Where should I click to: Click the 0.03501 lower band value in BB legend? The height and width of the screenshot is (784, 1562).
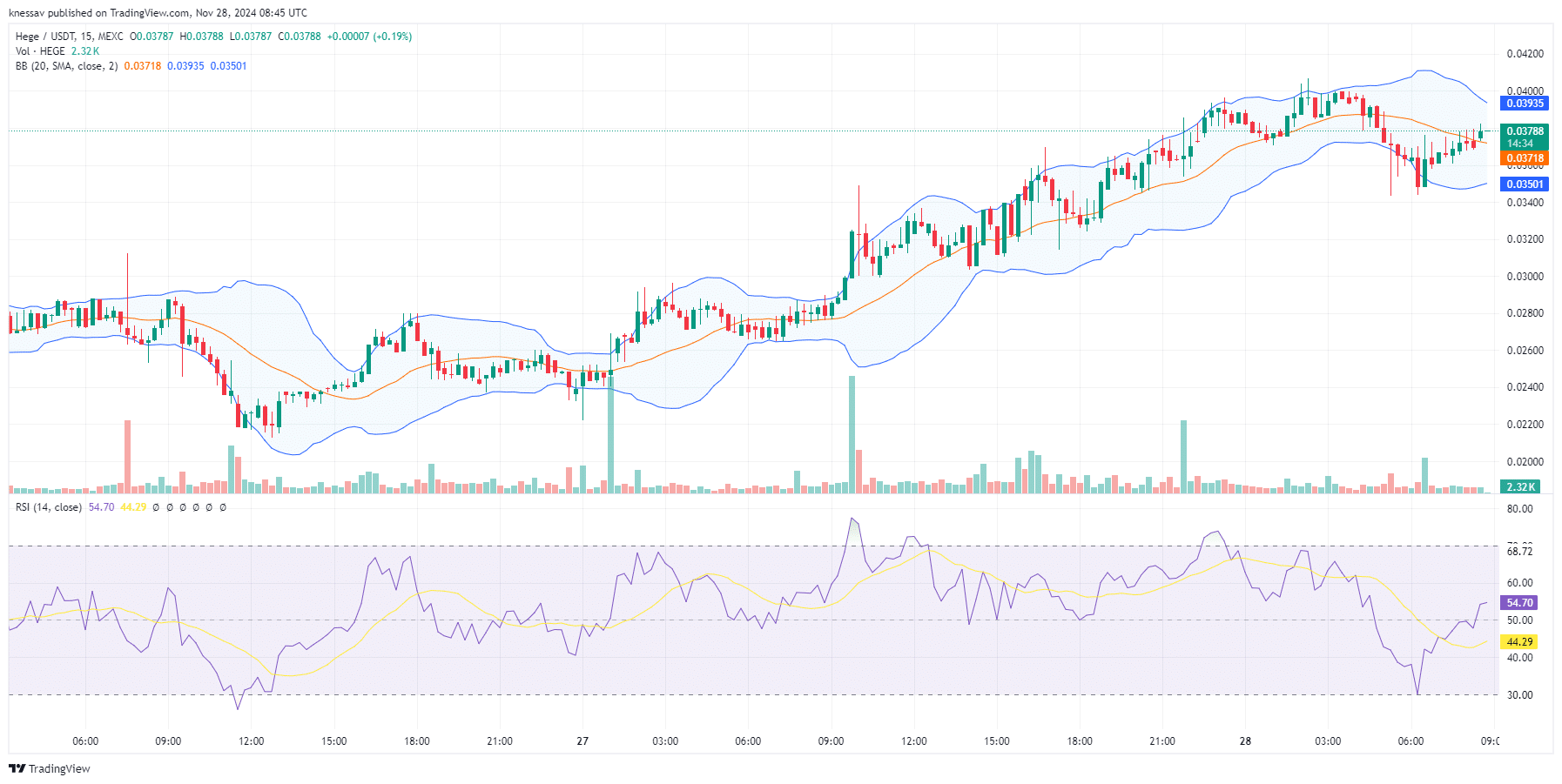pos(229,66)
